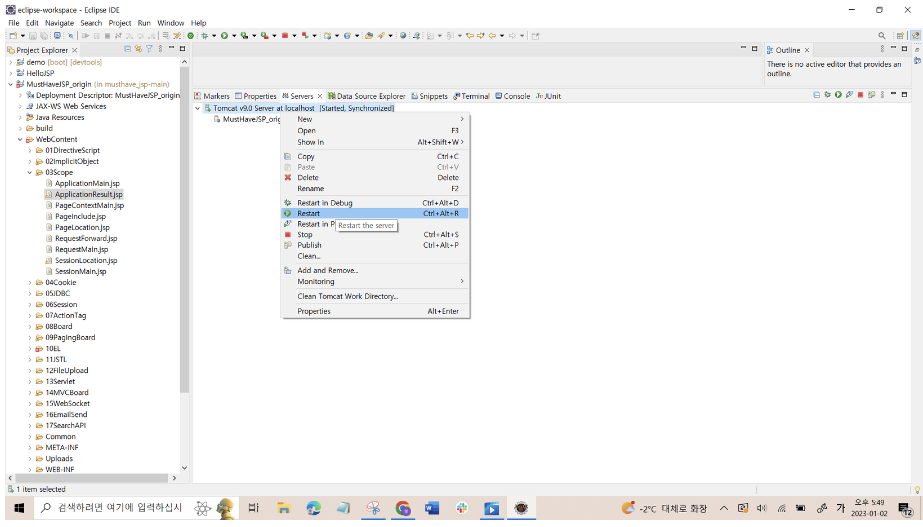Open the Search magnifier at toolbar right
Viewport: 923px width, 527px height.
pos(882,36)
